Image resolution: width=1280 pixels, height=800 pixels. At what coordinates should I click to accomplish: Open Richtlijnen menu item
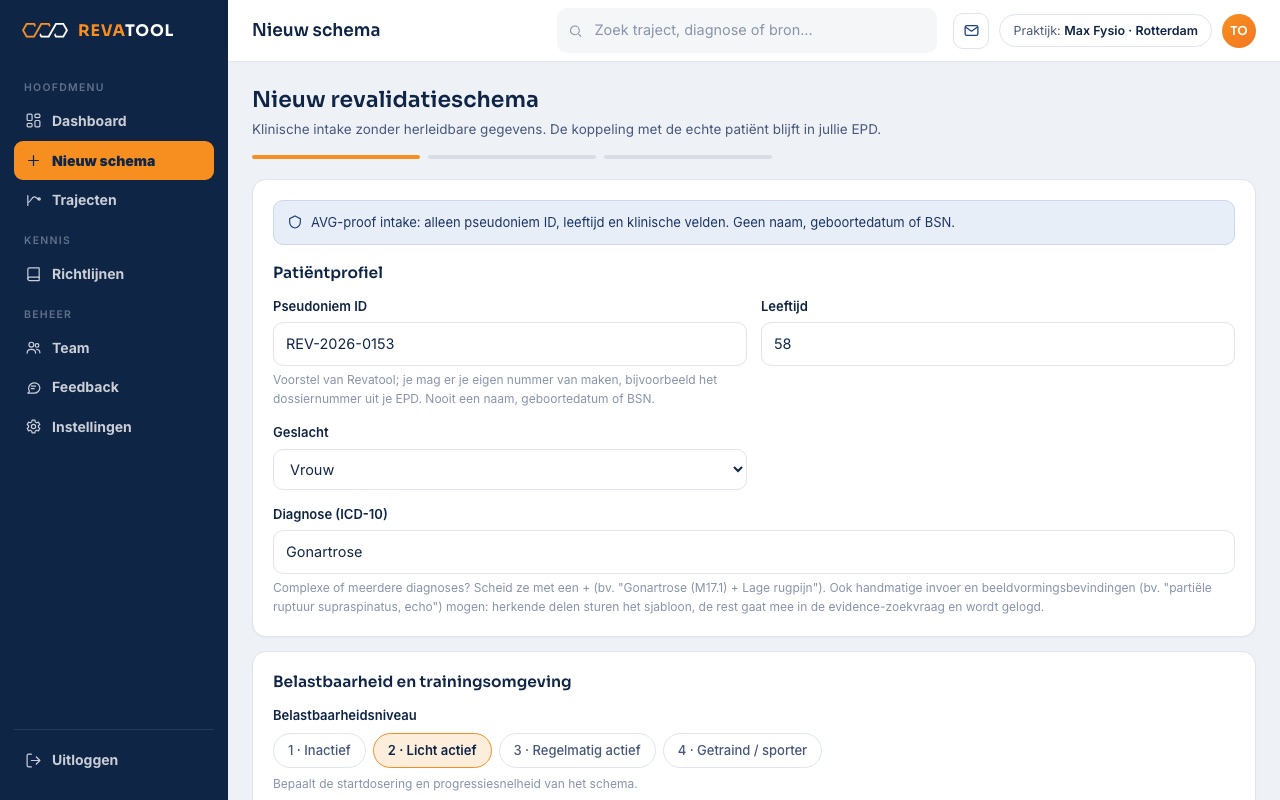point(114,274)
